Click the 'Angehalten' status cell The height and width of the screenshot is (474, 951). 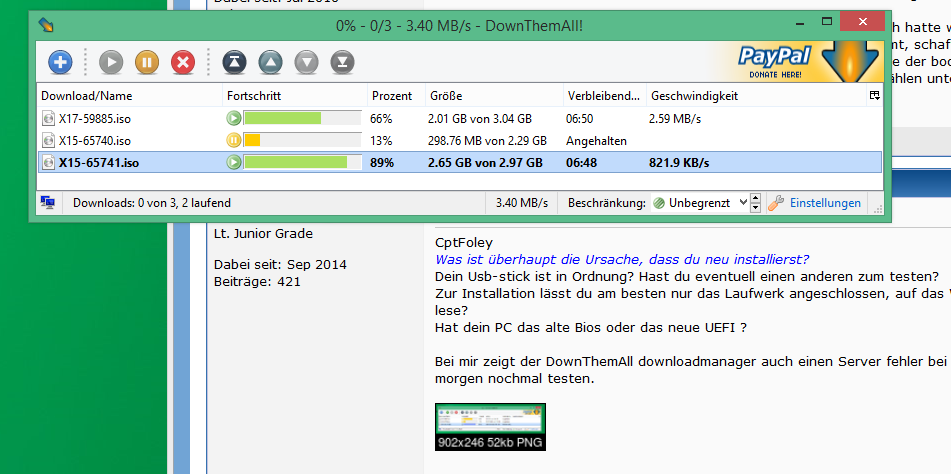tap(596, 141)
